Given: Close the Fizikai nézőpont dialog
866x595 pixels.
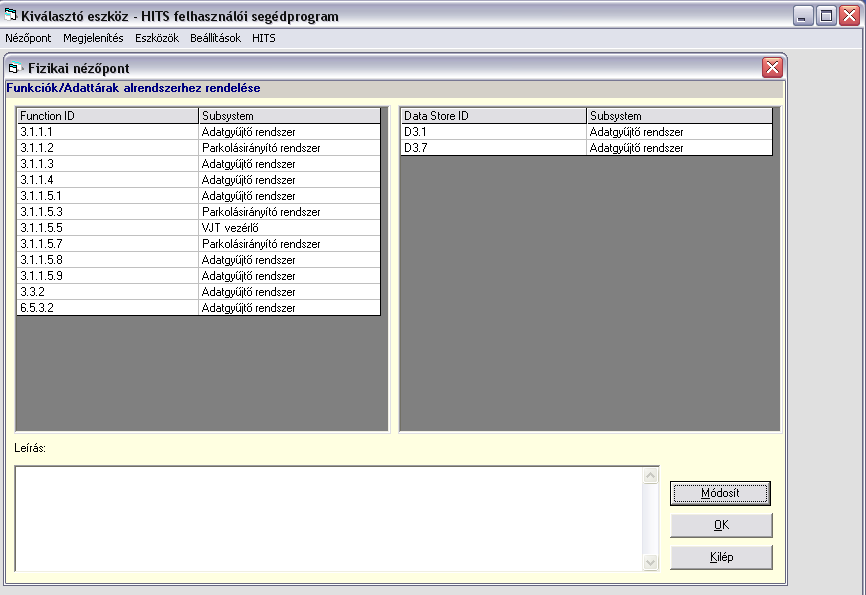Looking at the screenshot, I should (x=772, y=67).
